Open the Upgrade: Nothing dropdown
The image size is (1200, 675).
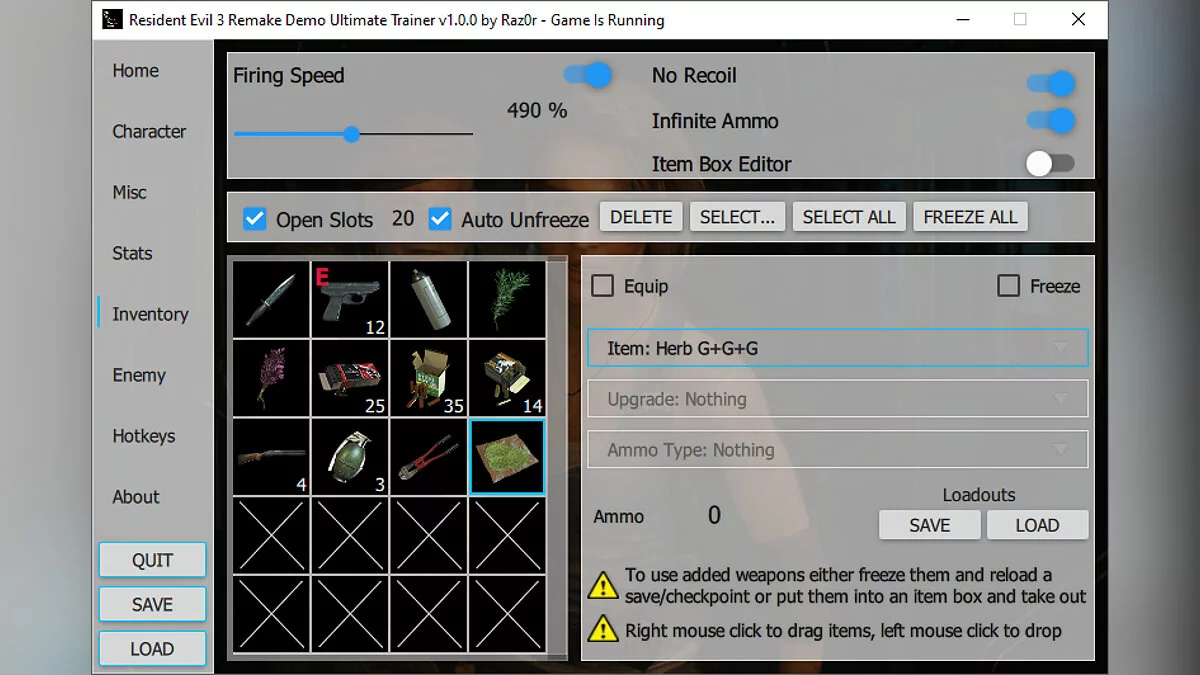tap(837, 399)
